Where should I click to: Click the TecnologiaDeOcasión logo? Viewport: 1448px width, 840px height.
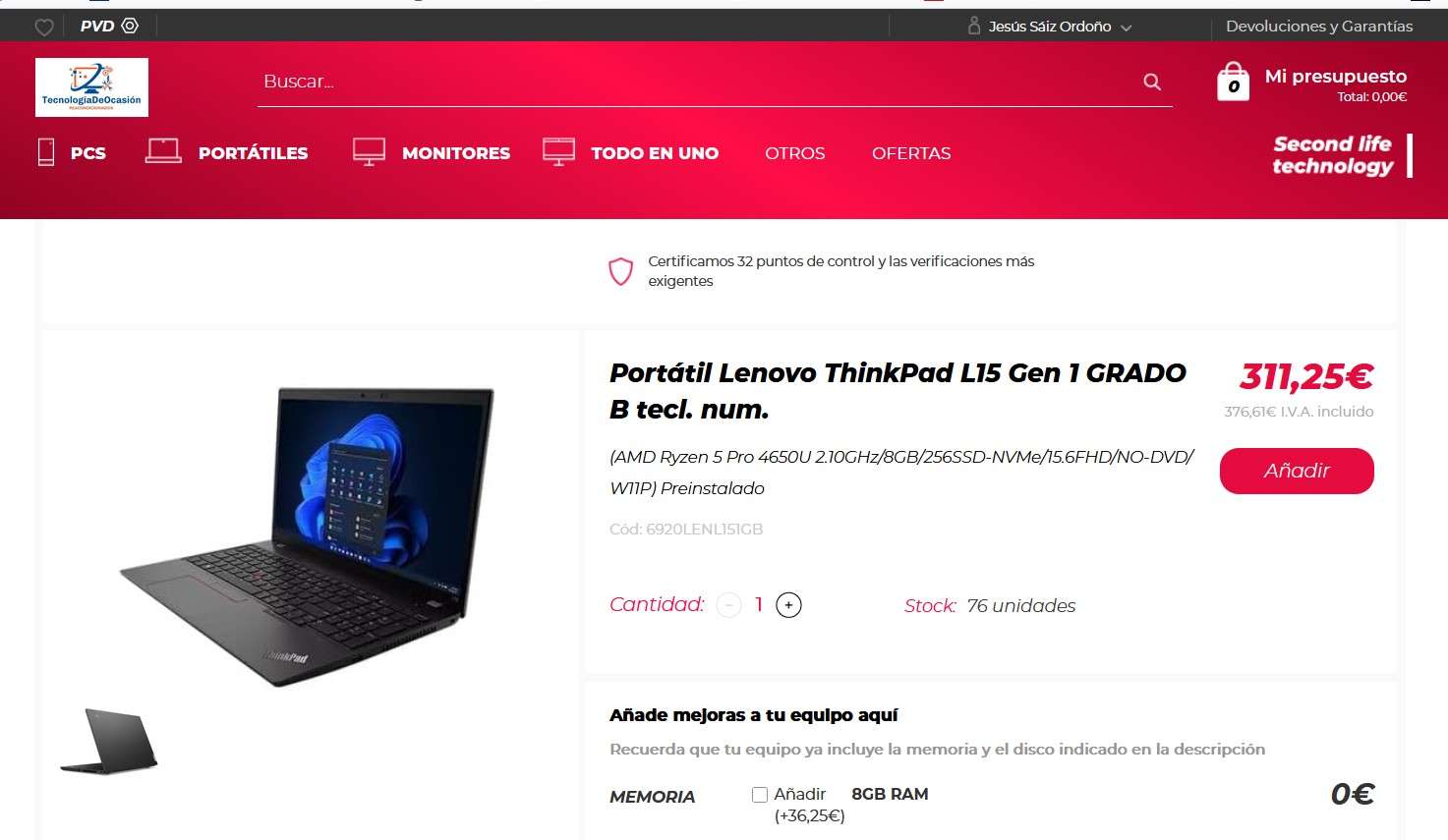pos(91,87)
